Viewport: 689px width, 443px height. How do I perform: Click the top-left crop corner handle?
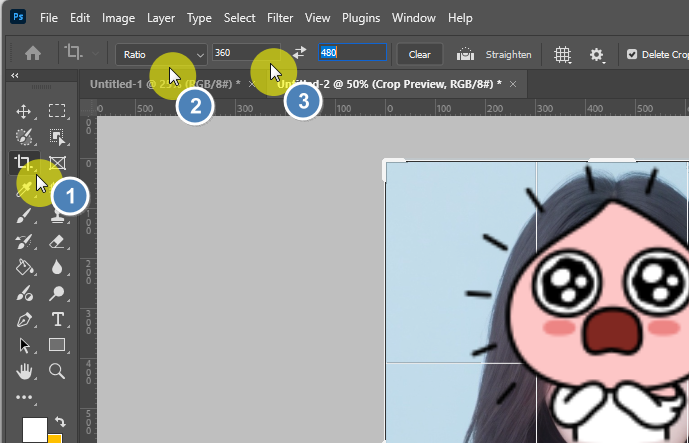tap(387, 163)
